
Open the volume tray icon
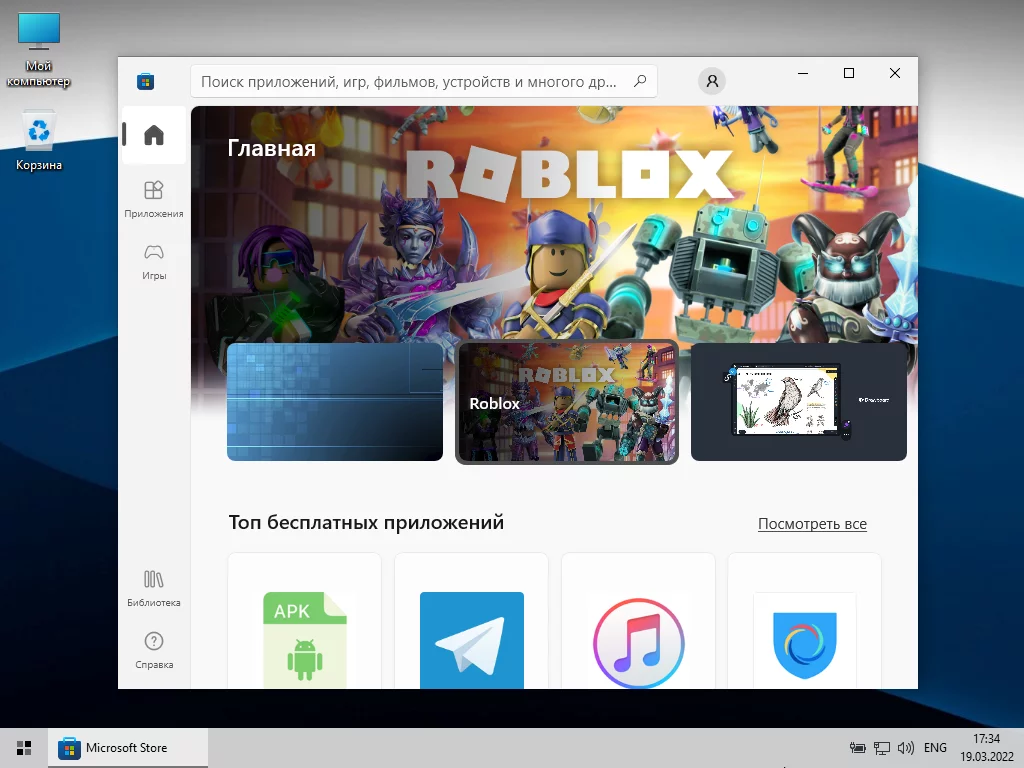pyautogui.click(x=906, y=748)
